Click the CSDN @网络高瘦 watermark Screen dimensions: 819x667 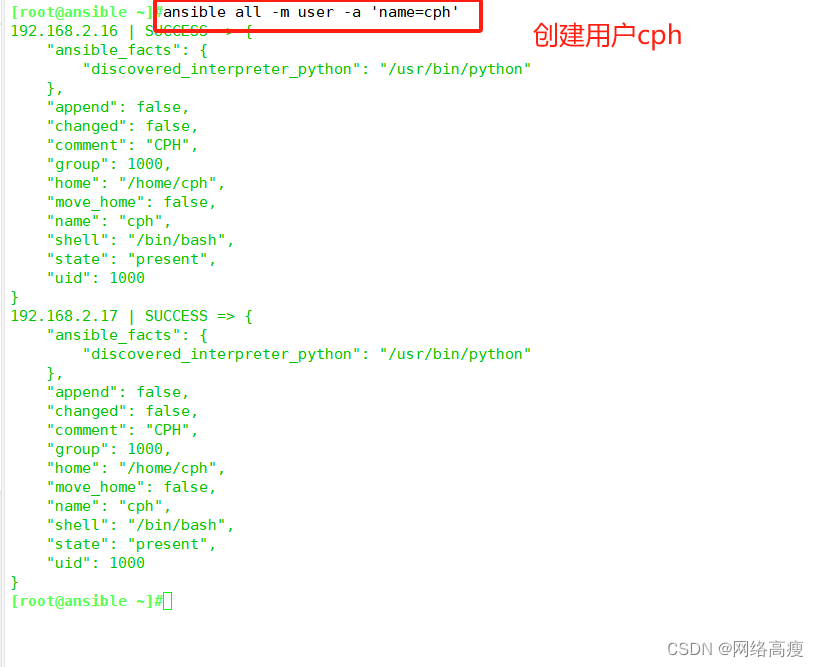[735, 649]
